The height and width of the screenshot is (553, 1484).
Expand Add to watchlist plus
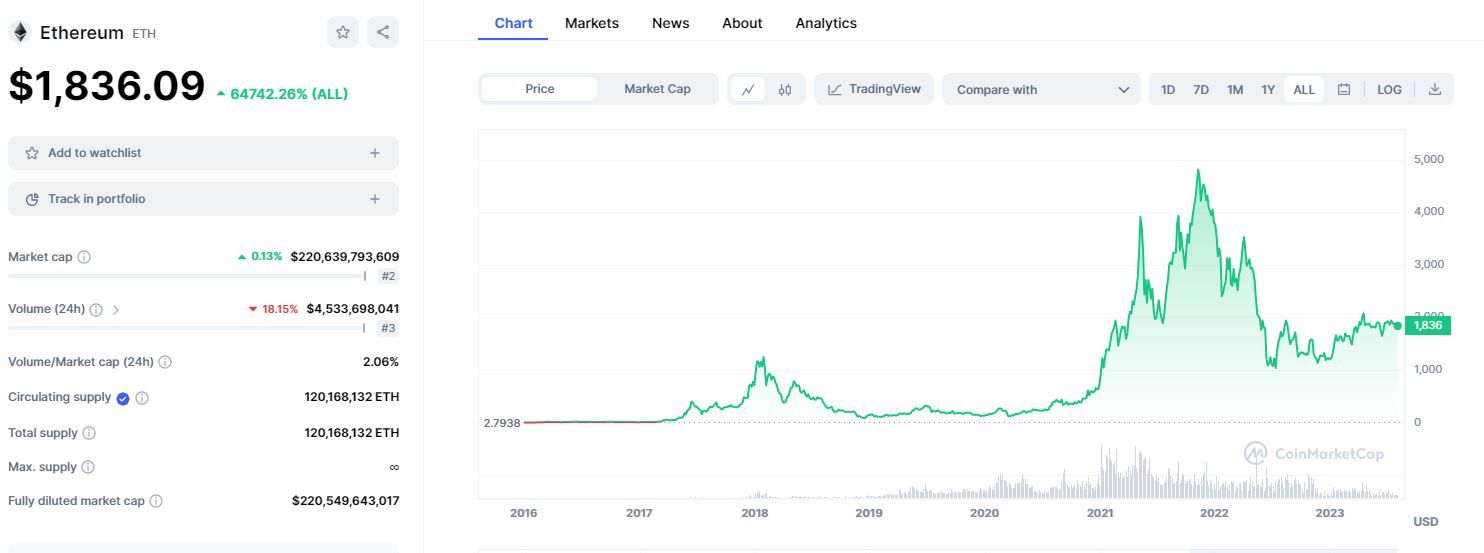click(375, 153)
